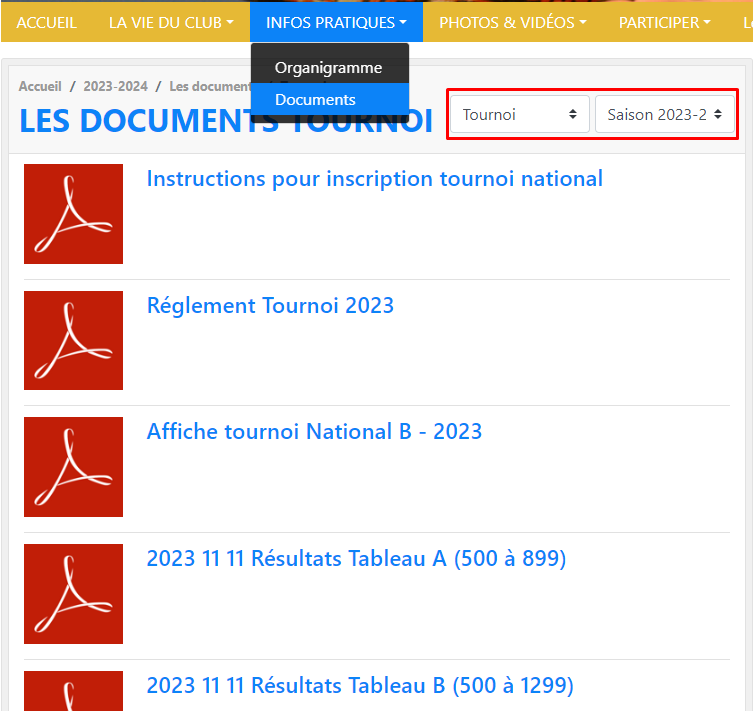Open Résultats Tableau B (500 à 1299)
The width and height of the screenshot is (753, 711).
(360, 685)
